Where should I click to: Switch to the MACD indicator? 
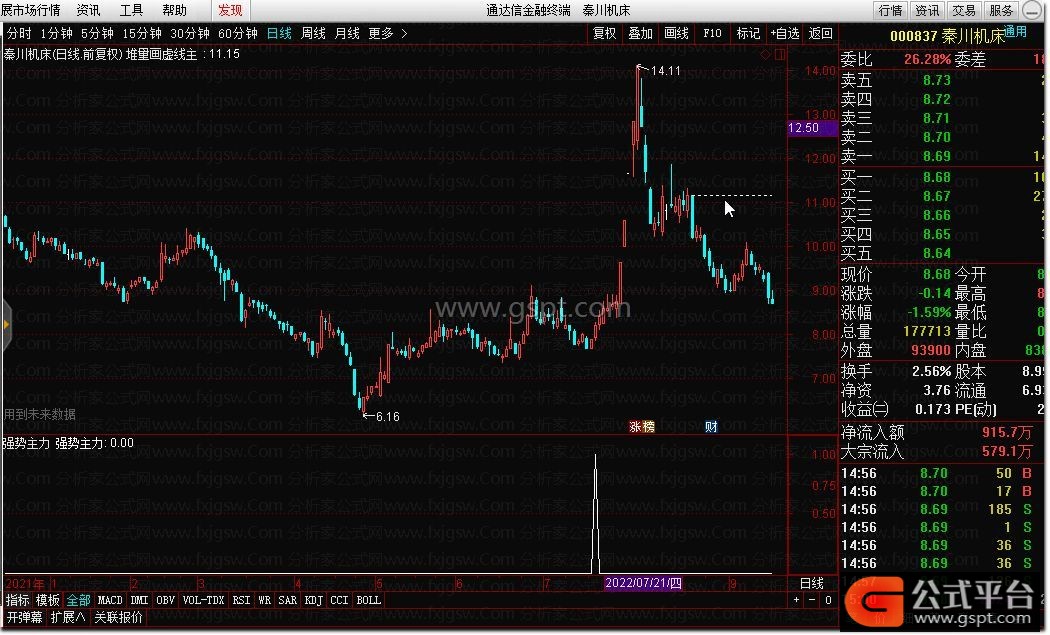click(110, 601)
